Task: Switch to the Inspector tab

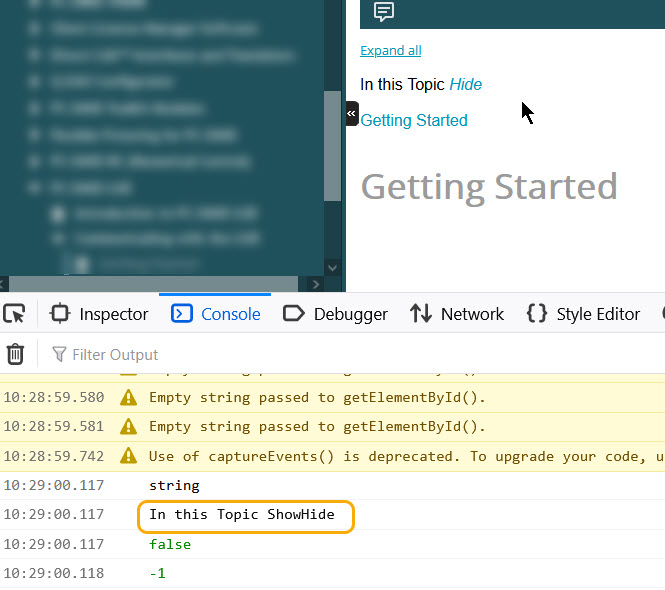Action: (99, 314)
